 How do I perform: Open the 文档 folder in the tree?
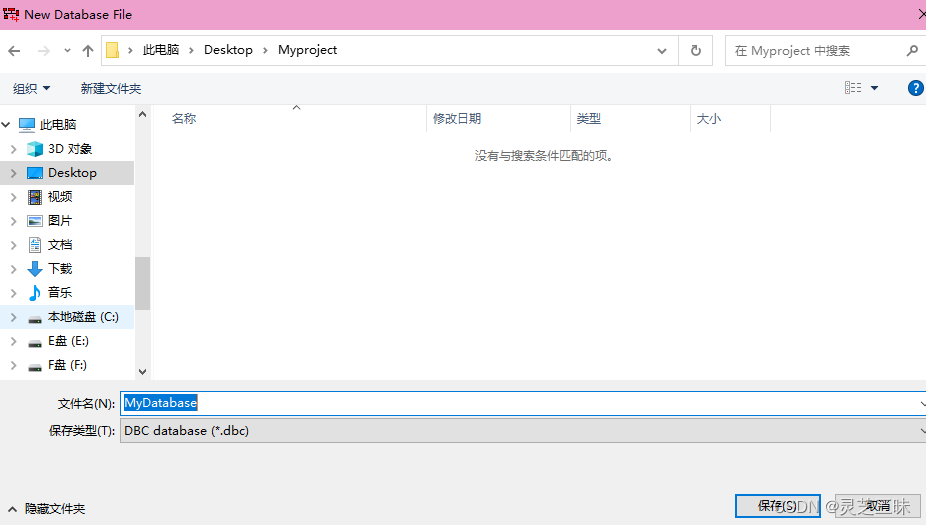click(x=60, y=244)
